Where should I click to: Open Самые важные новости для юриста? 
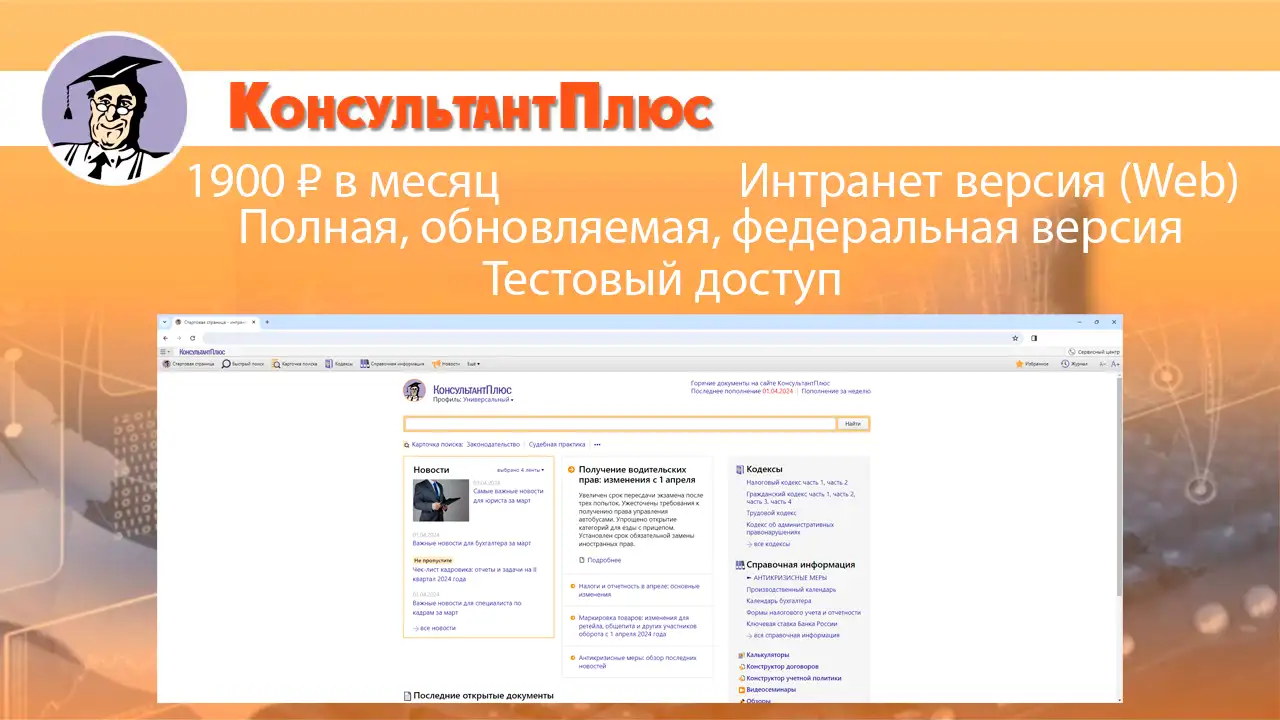[508, 495]
